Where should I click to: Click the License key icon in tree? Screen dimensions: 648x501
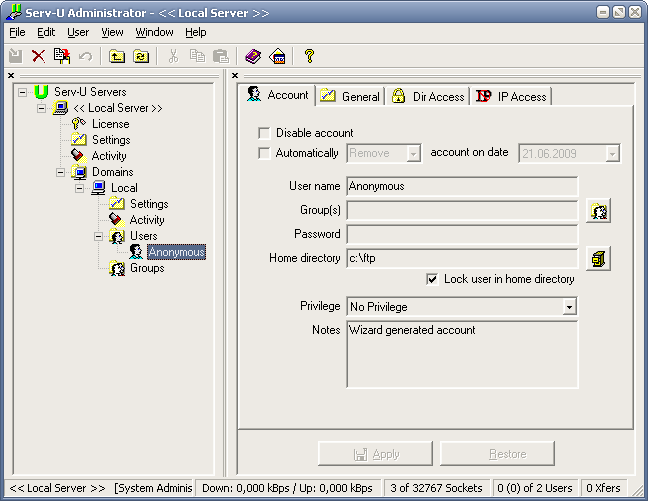(x=79, y=124)
